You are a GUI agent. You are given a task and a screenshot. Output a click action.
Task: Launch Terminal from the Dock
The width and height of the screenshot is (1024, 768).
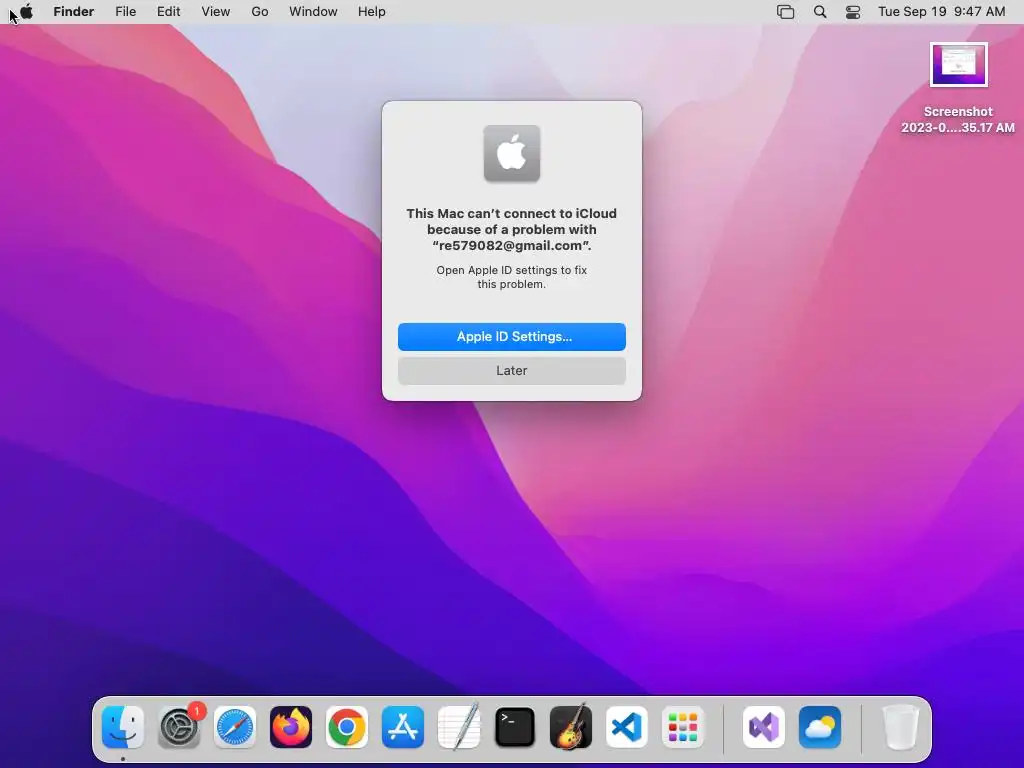tap(515, 727)
